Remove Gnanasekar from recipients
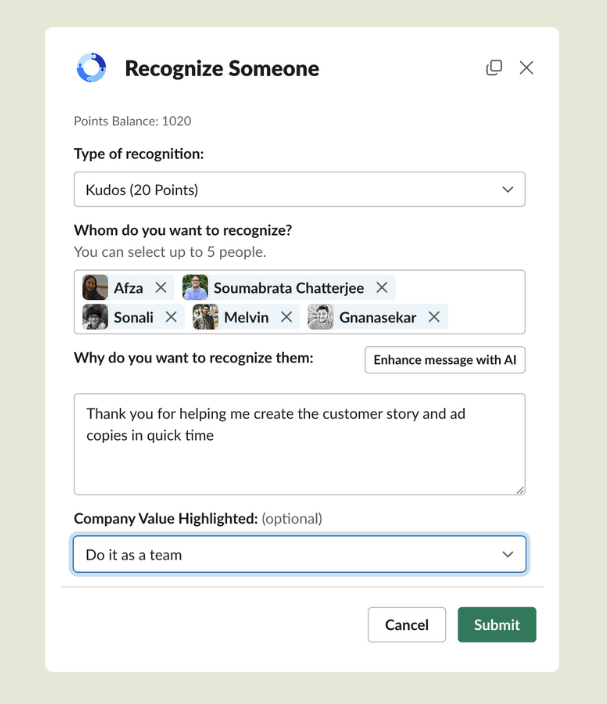This screenshot has width=607, height=704. point(434,317)
